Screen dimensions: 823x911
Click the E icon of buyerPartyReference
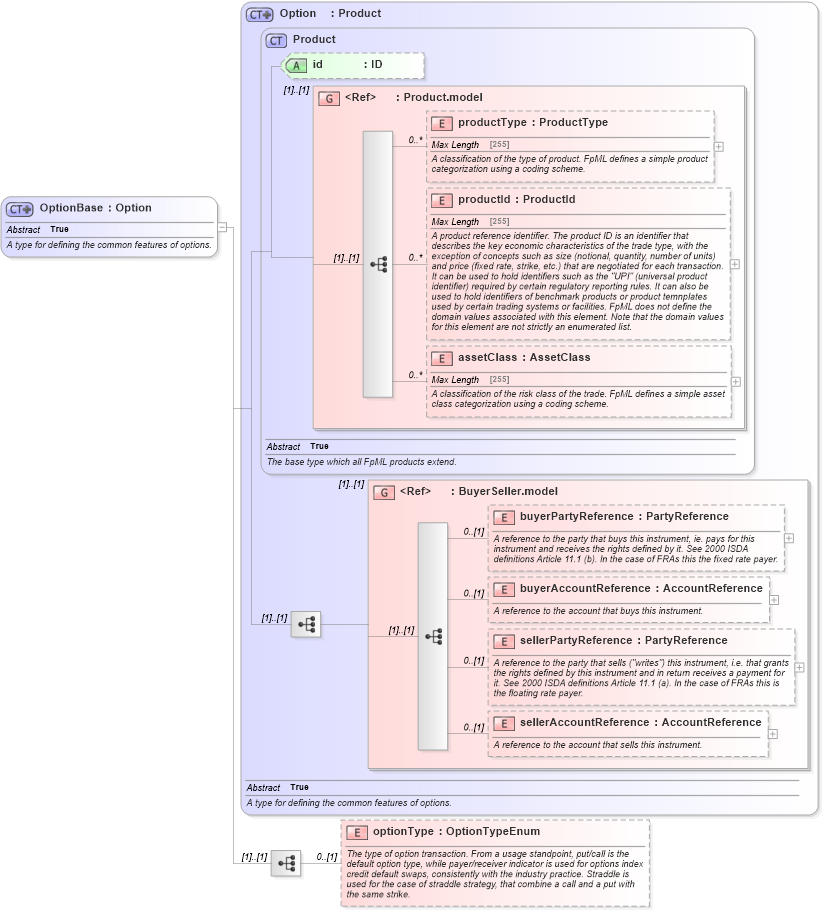coord(504,518)
